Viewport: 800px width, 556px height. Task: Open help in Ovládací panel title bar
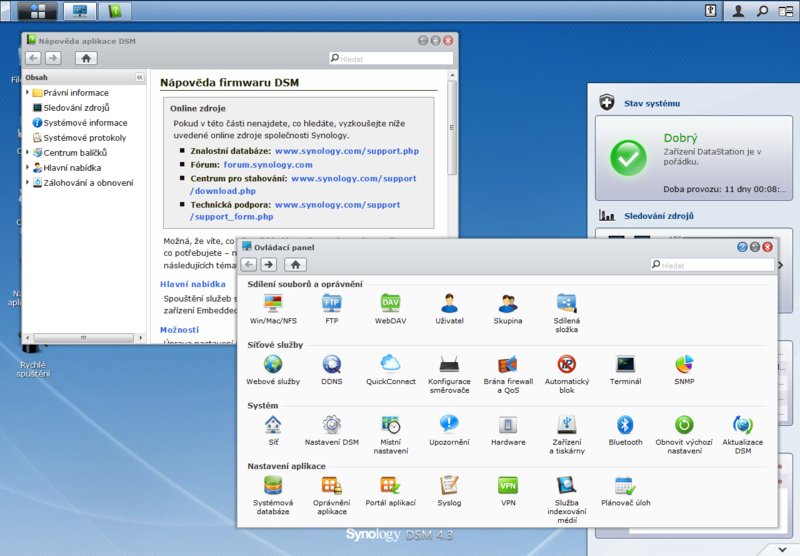742,247
